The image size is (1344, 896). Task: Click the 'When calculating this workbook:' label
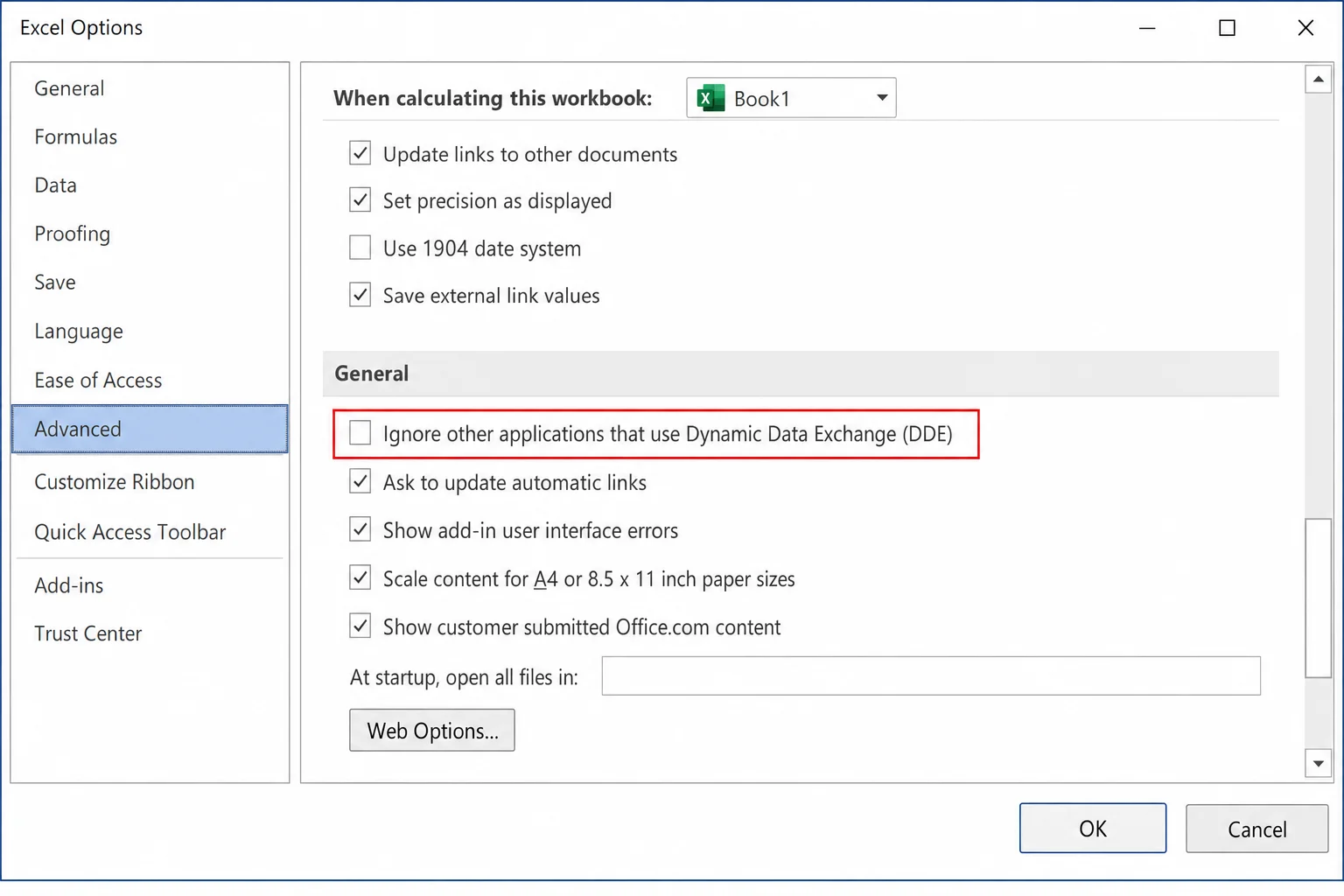coord(493,98)
